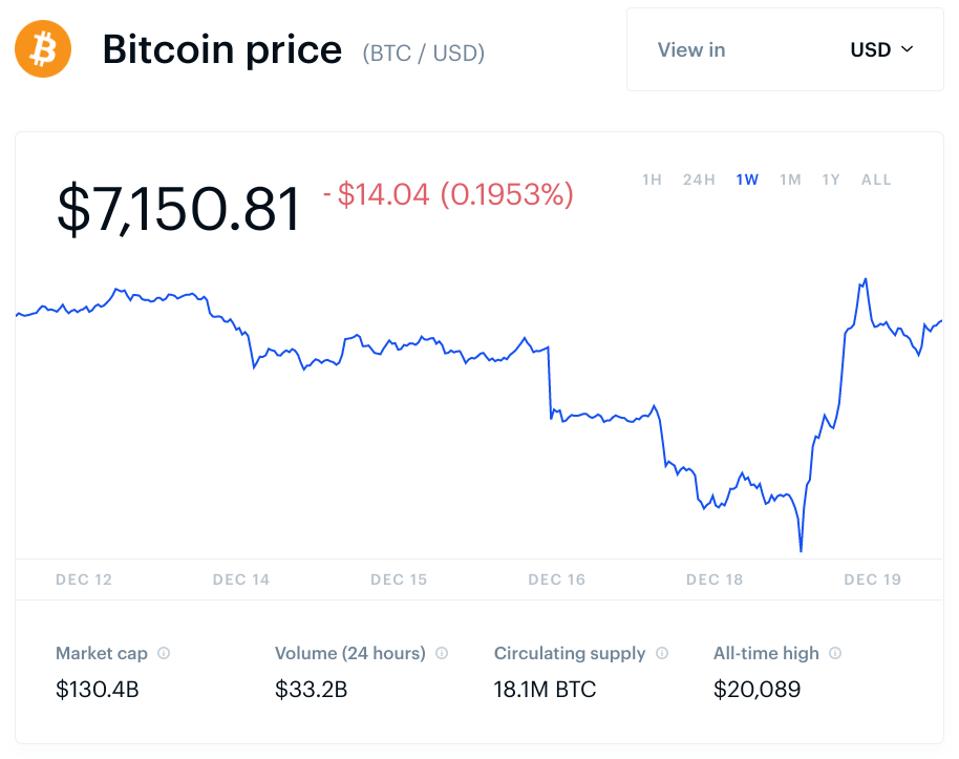Click the DEC 18 axis label
The image size is (959, 759).
(x=713, y=579)
